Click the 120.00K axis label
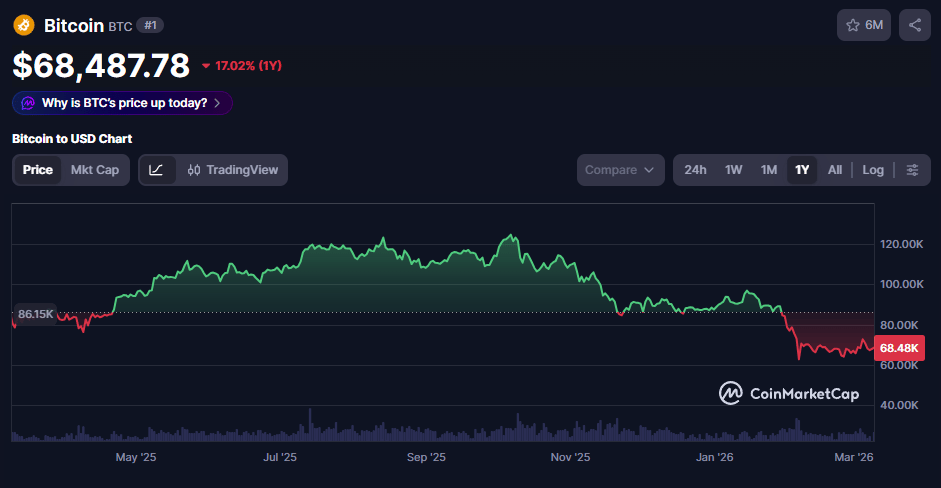 [901, 244]
